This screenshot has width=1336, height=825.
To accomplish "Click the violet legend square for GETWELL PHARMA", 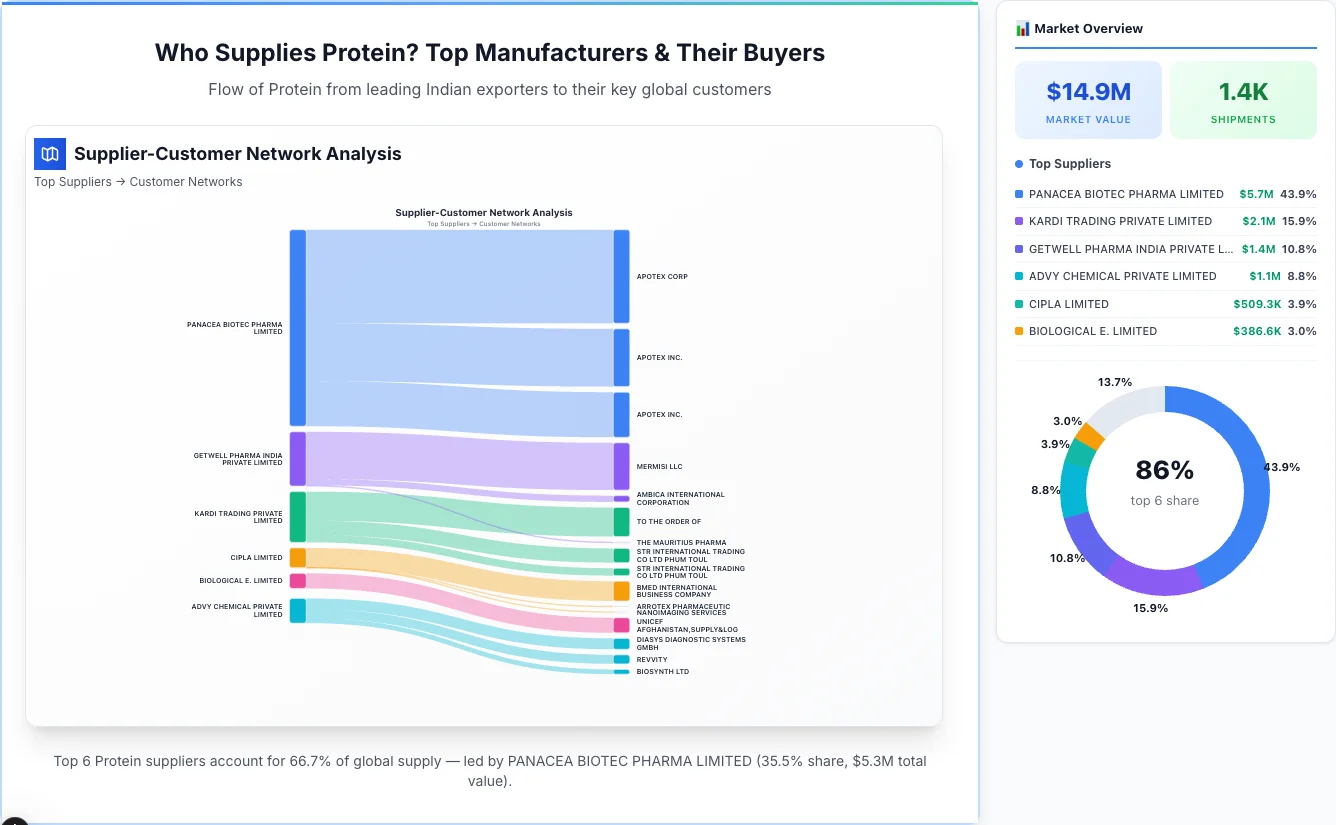I will tap(1019, 249).
